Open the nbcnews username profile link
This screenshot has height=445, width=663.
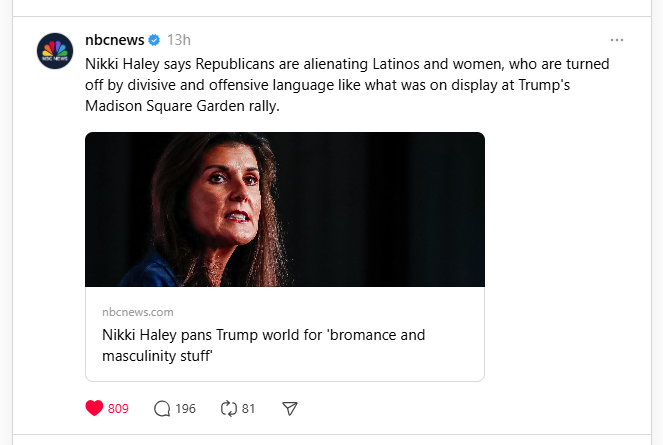[114, 40]
